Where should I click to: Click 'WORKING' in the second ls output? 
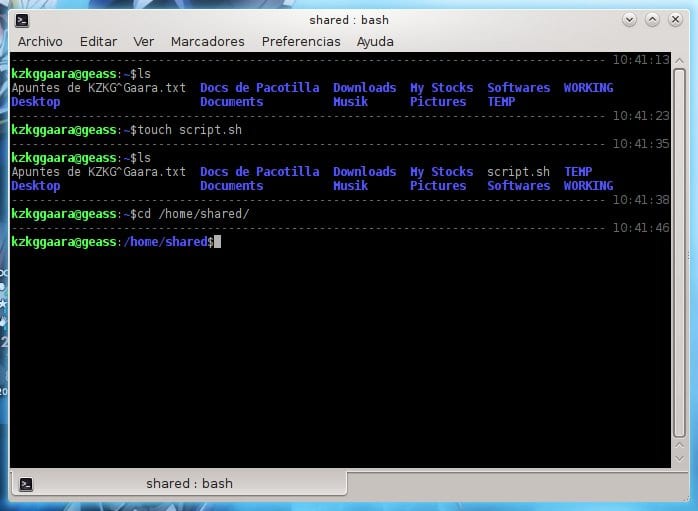point(588,186)
